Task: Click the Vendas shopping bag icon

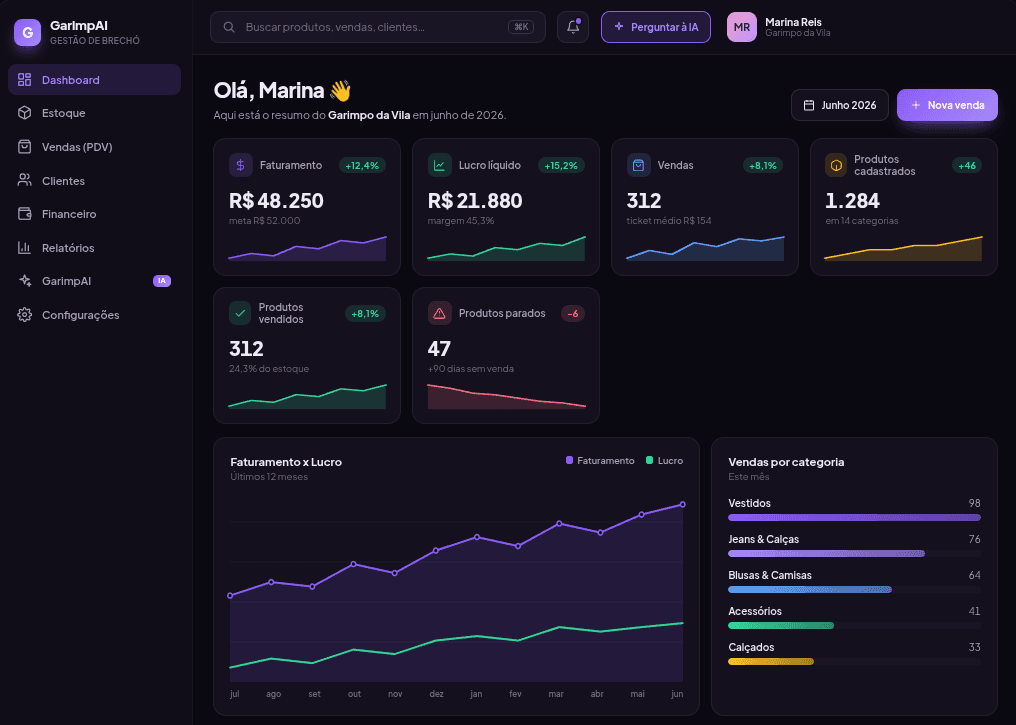Action: (638, 165)
